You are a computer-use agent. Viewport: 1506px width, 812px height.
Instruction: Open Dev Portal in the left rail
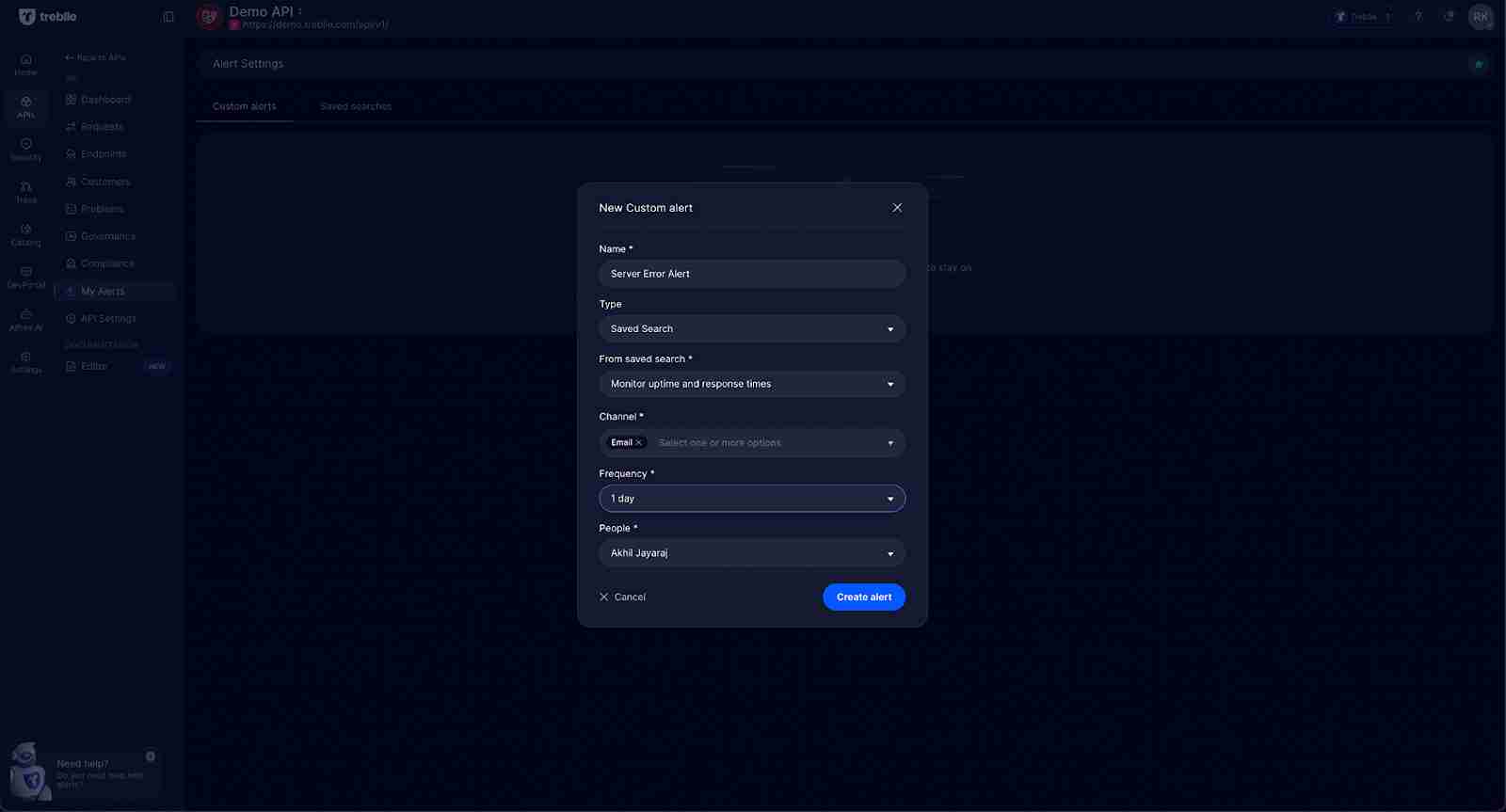[25, 278]
